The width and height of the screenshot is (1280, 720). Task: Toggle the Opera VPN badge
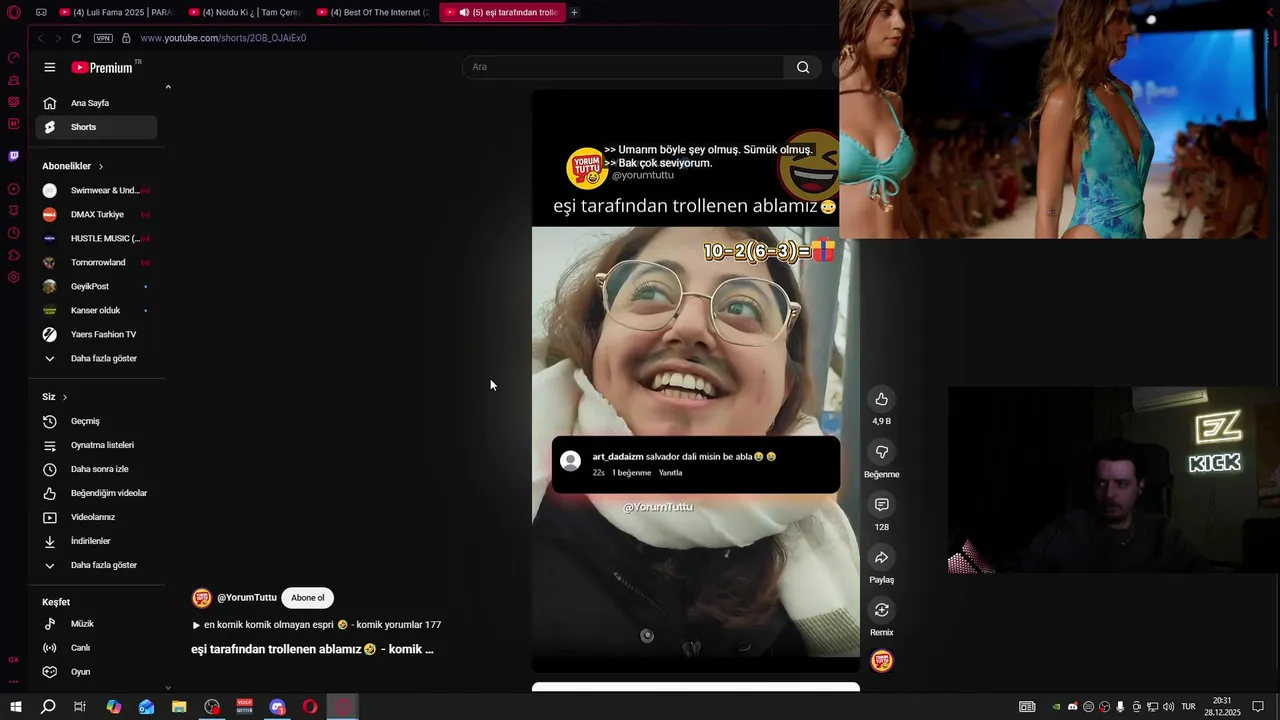[x=103, y=38]
